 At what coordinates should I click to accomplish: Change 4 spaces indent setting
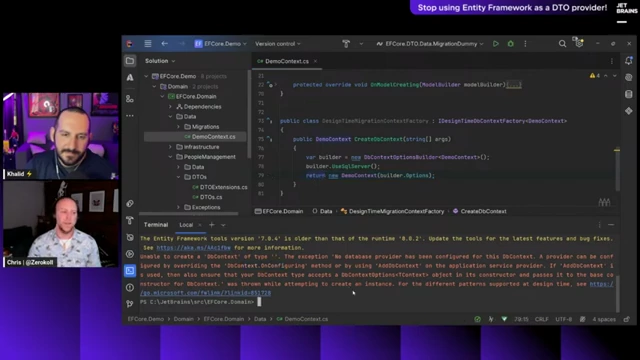(604, 319)
